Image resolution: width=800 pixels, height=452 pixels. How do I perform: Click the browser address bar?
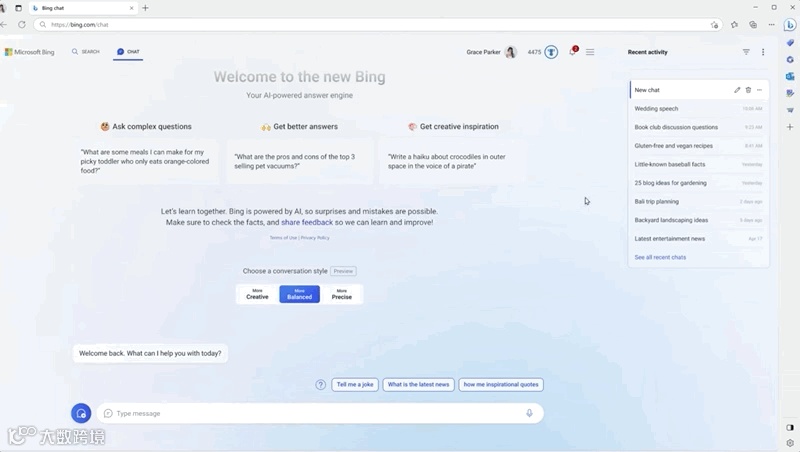tap(378, 24)
